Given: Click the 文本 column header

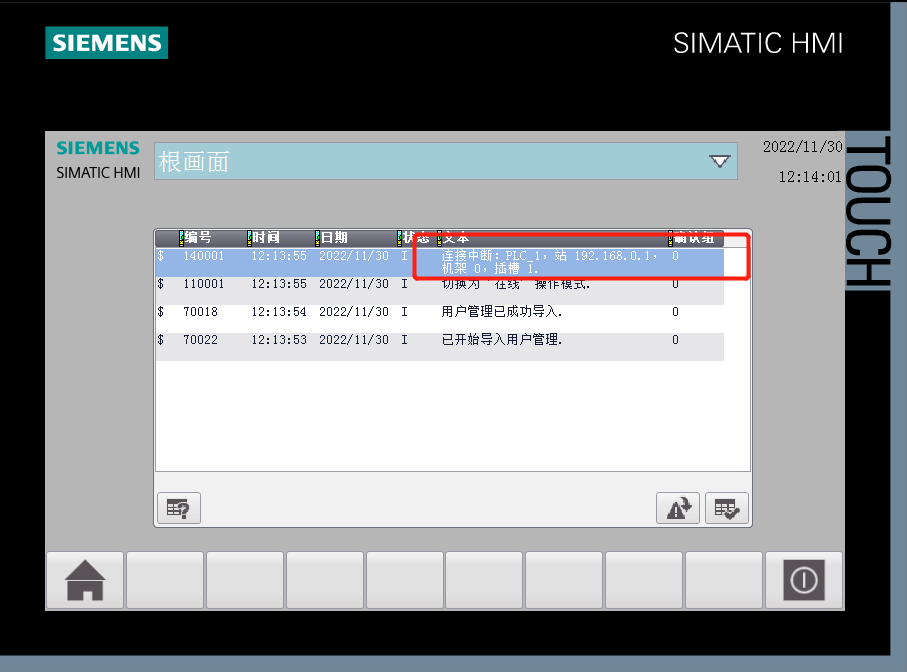Looking at the screenshot, I should 458,238.
